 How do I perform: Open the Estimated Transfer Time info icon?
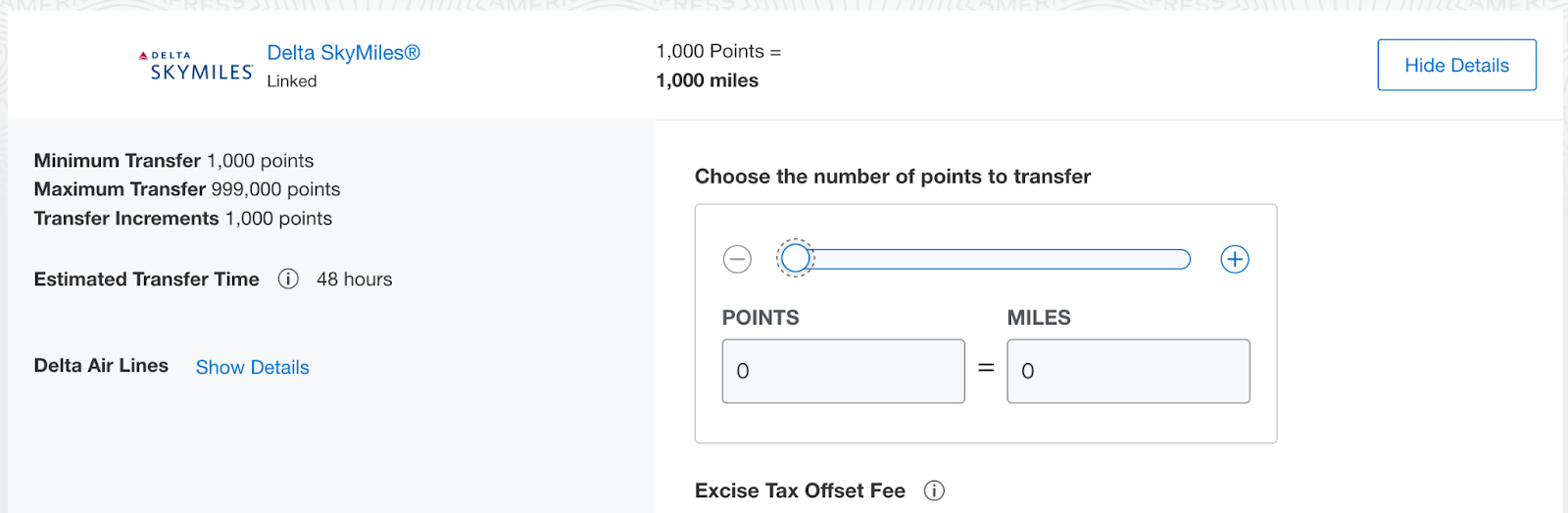[x=288, y=280]
